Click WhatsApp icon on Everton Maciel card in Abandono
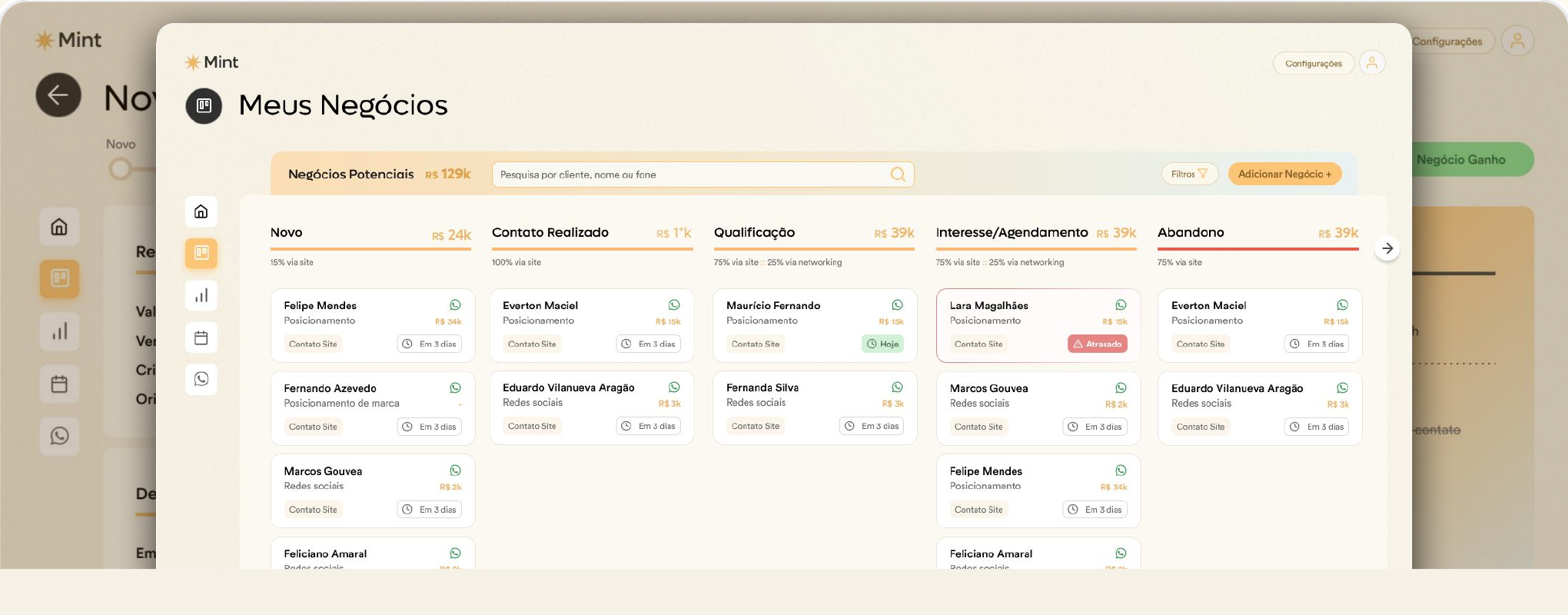1568x615 pixels. pyautogui.click(x=1342, y=305)
